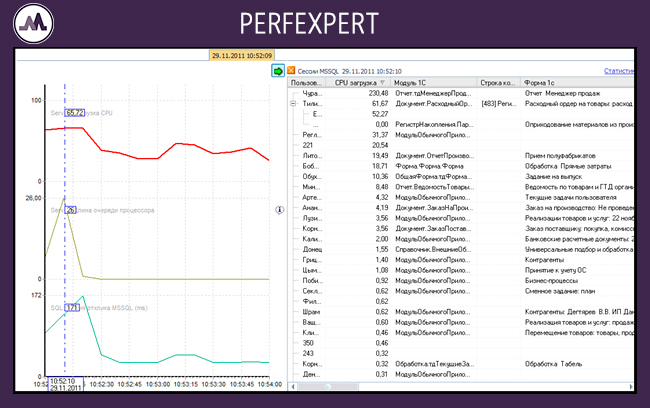Select the row for user 350

461,343
